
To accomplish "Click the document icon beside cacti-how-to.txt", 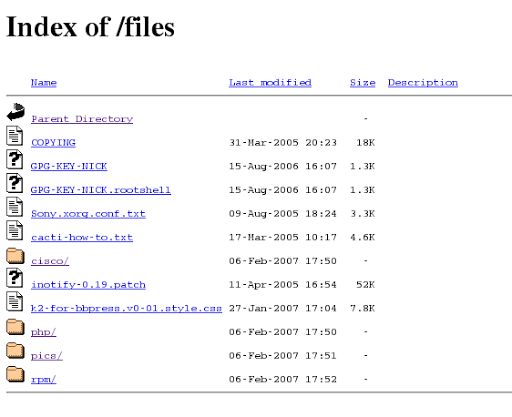I will pyautogui.click(x=15, y=230).
